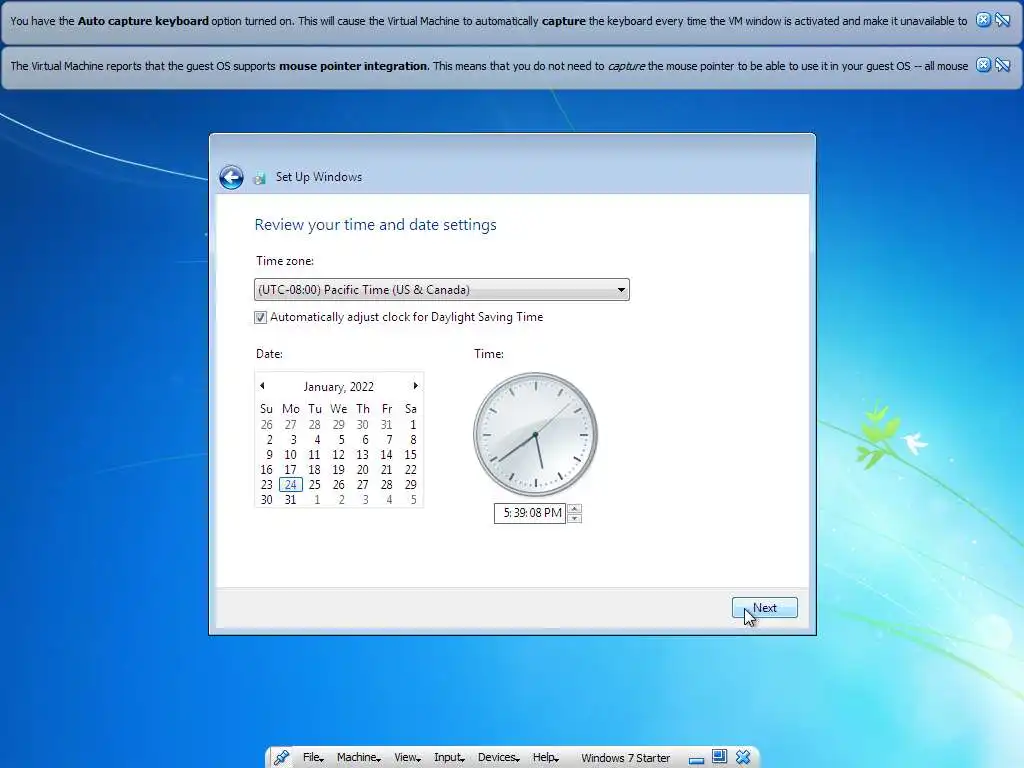
Task: Select date 9 in the calendar
Action: [x=268, y=455]
